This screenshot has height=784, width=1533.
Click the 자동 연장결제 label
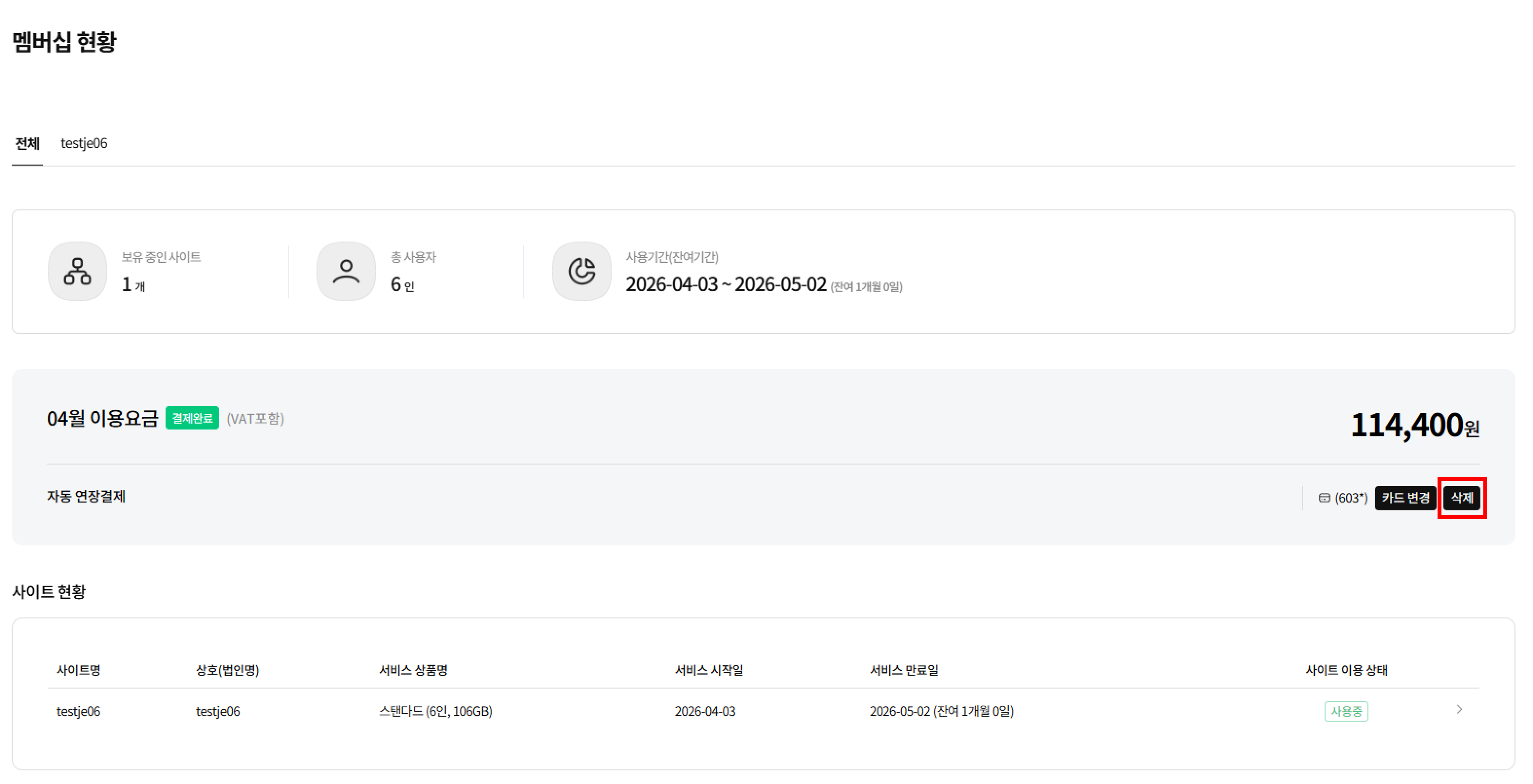pos(86,496)
